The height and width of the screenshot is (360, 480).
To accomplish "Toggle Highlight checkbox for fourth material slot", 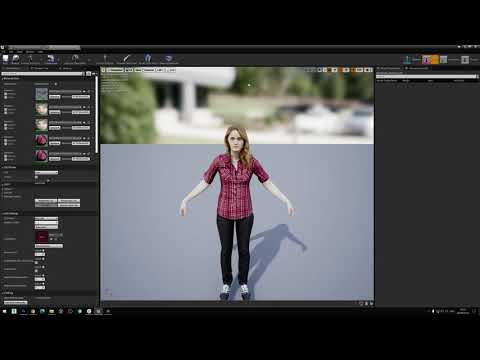I will point(5,140).
